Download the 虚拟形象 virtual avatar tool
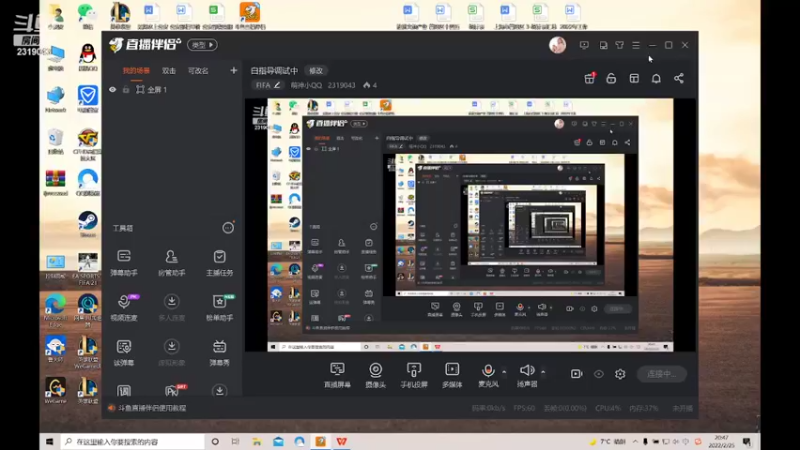This screenshot has height=450, width=800. pyautogui.click(x=171, y=353)
